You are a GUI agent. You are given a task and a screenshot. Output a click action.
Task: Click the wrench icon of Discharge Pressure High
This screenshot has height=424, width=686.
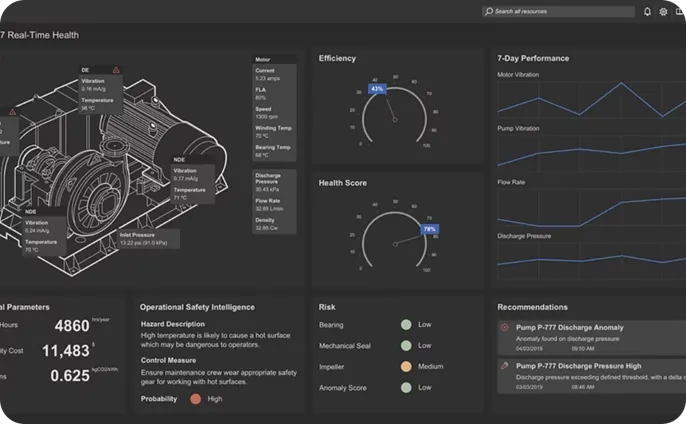tap(504, 365)
